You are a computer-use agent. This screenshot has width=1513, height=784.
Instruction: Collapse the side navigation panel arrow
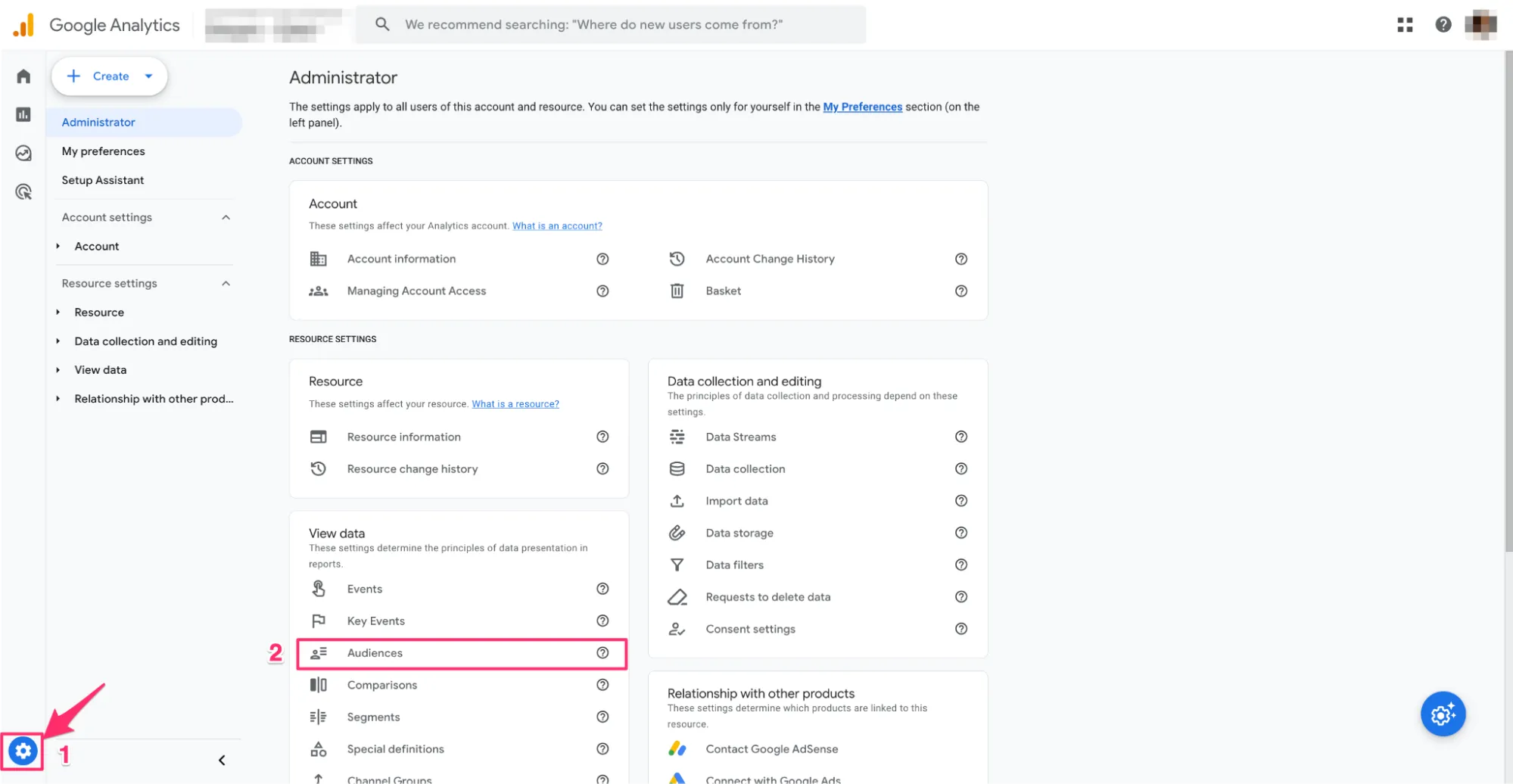pos(222,761)
